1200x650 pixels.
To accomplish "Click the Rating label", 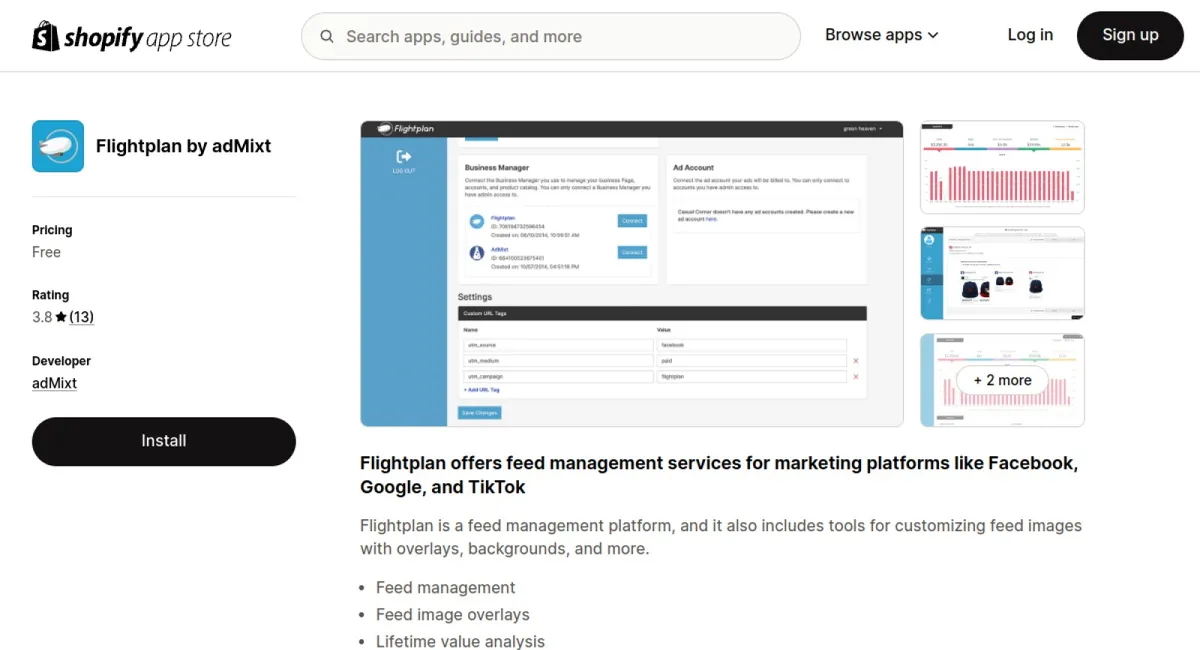I will (50, 295).
